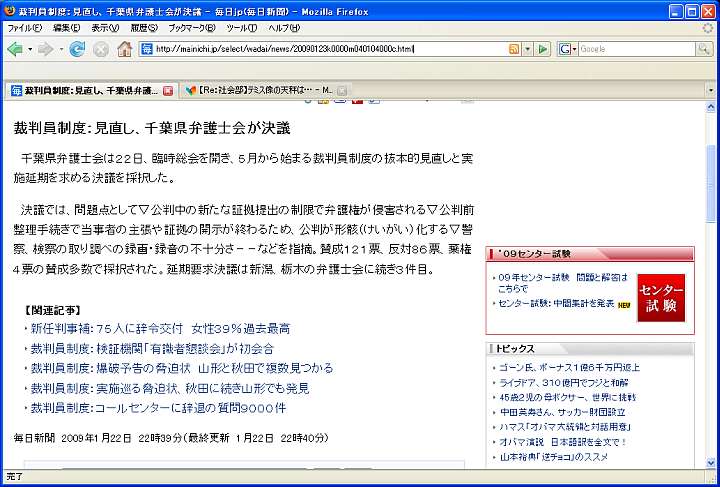Open the コールセンターに辞退の質問9000件 link
This screenshot has height=487, width=720.
[158, 408]
